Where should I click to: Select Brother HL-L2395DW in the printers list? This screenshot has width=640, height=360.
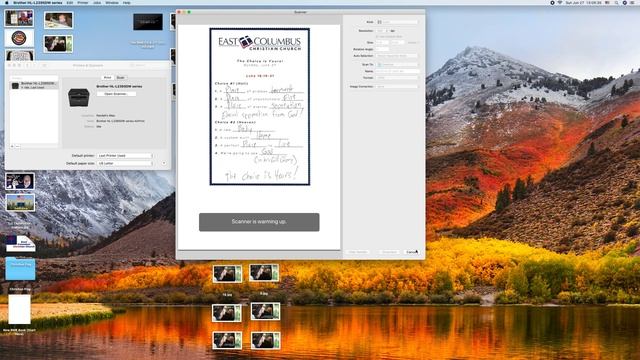[x=34, y=85]
